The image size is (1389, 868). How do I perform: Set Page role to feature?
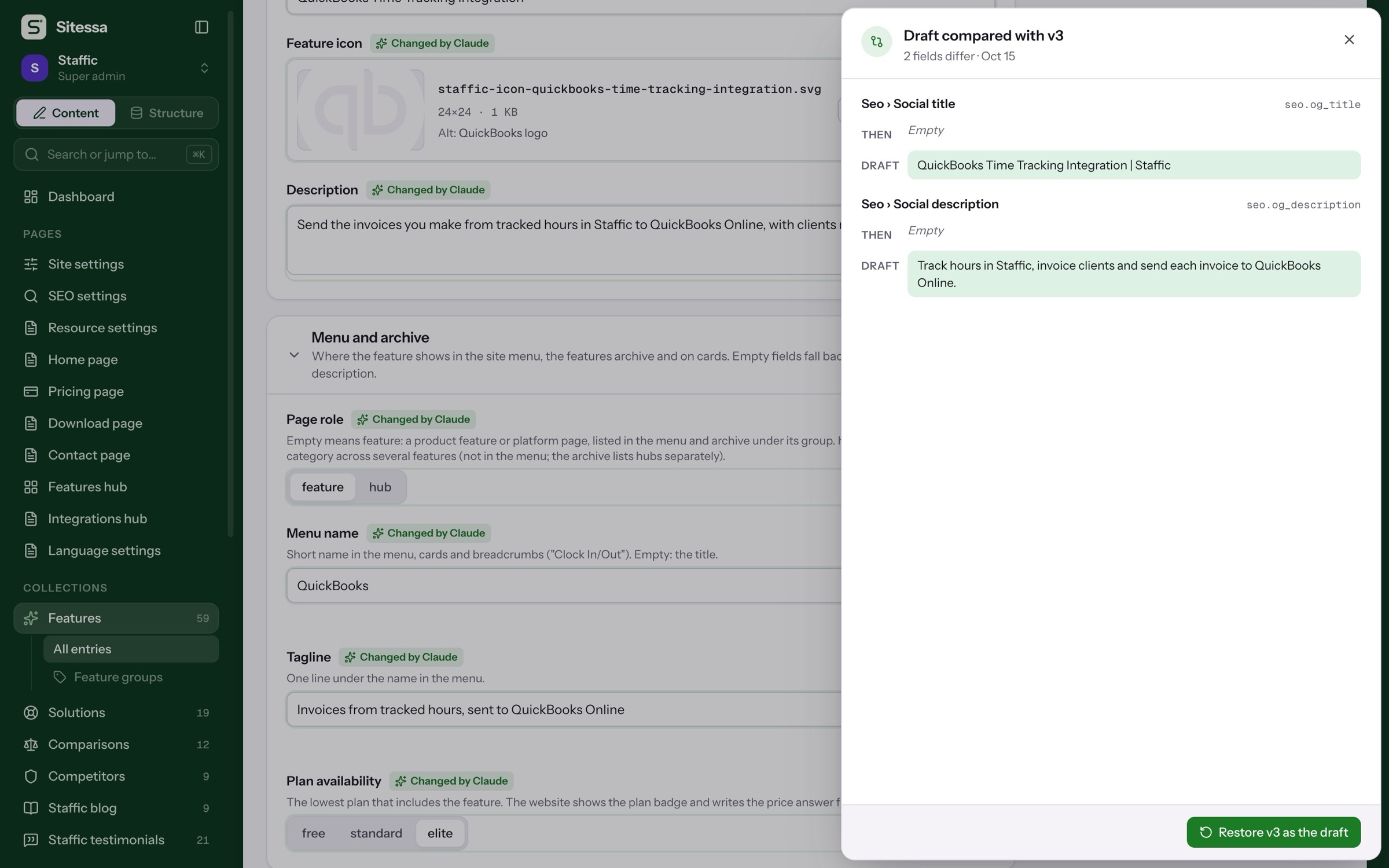click(322, 487)
